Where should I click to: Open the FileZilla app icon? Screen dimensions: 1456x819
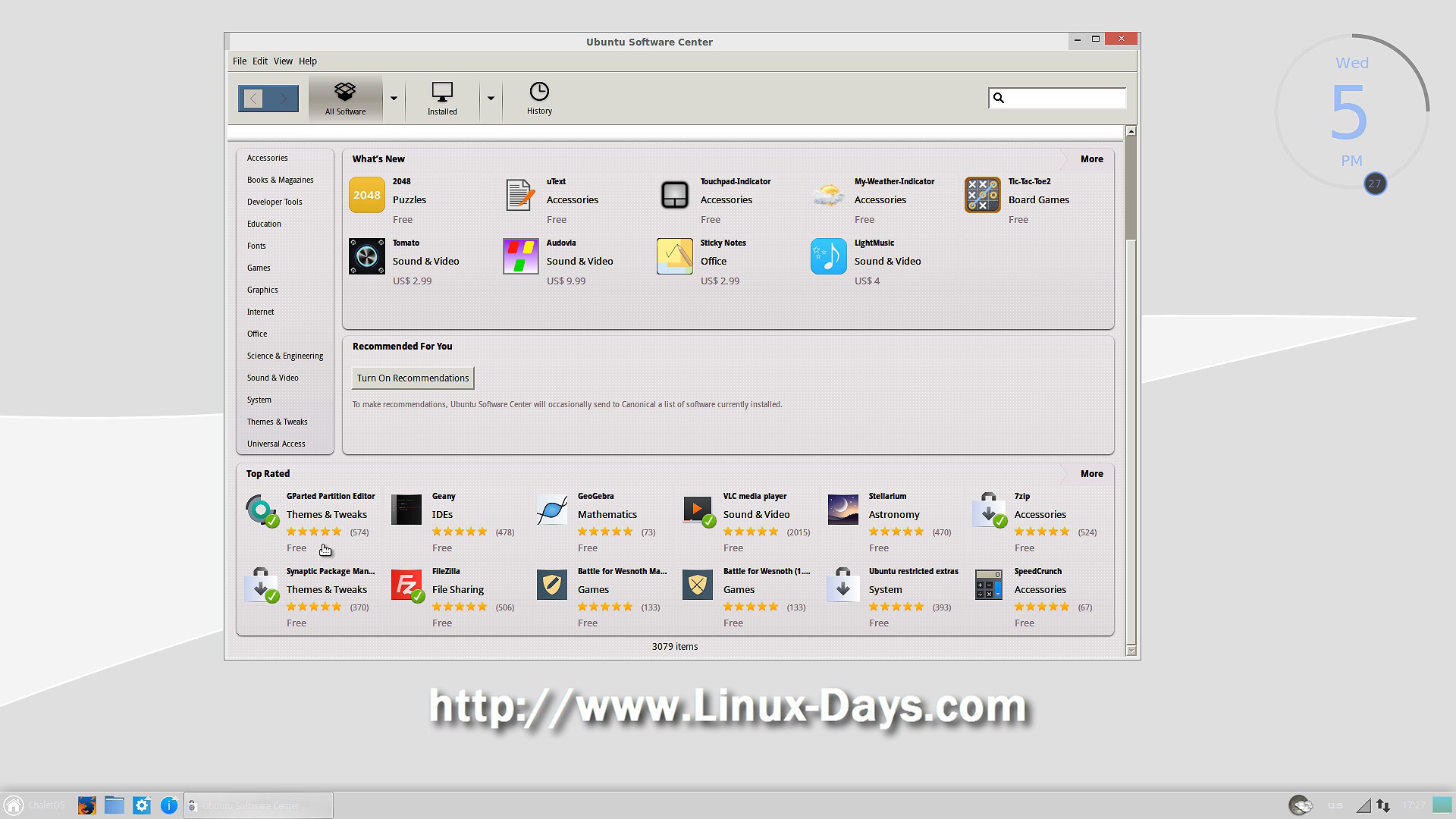pos(407,585)
